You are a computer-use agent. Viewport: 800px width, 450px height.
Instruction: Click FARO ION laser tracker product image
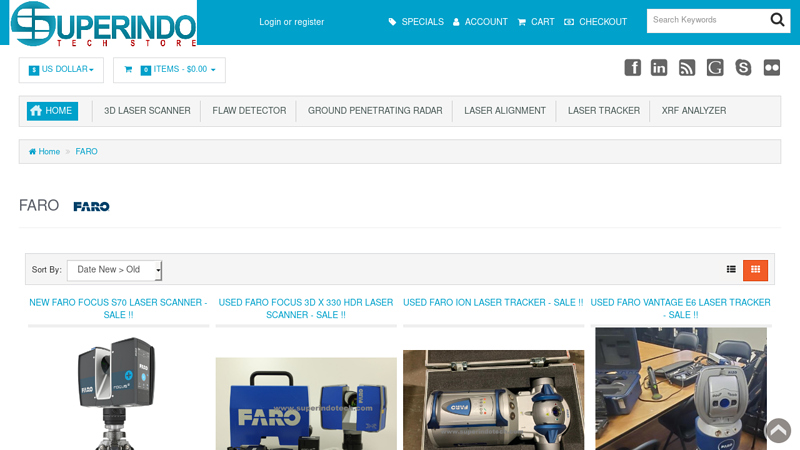tap(493, 400)
